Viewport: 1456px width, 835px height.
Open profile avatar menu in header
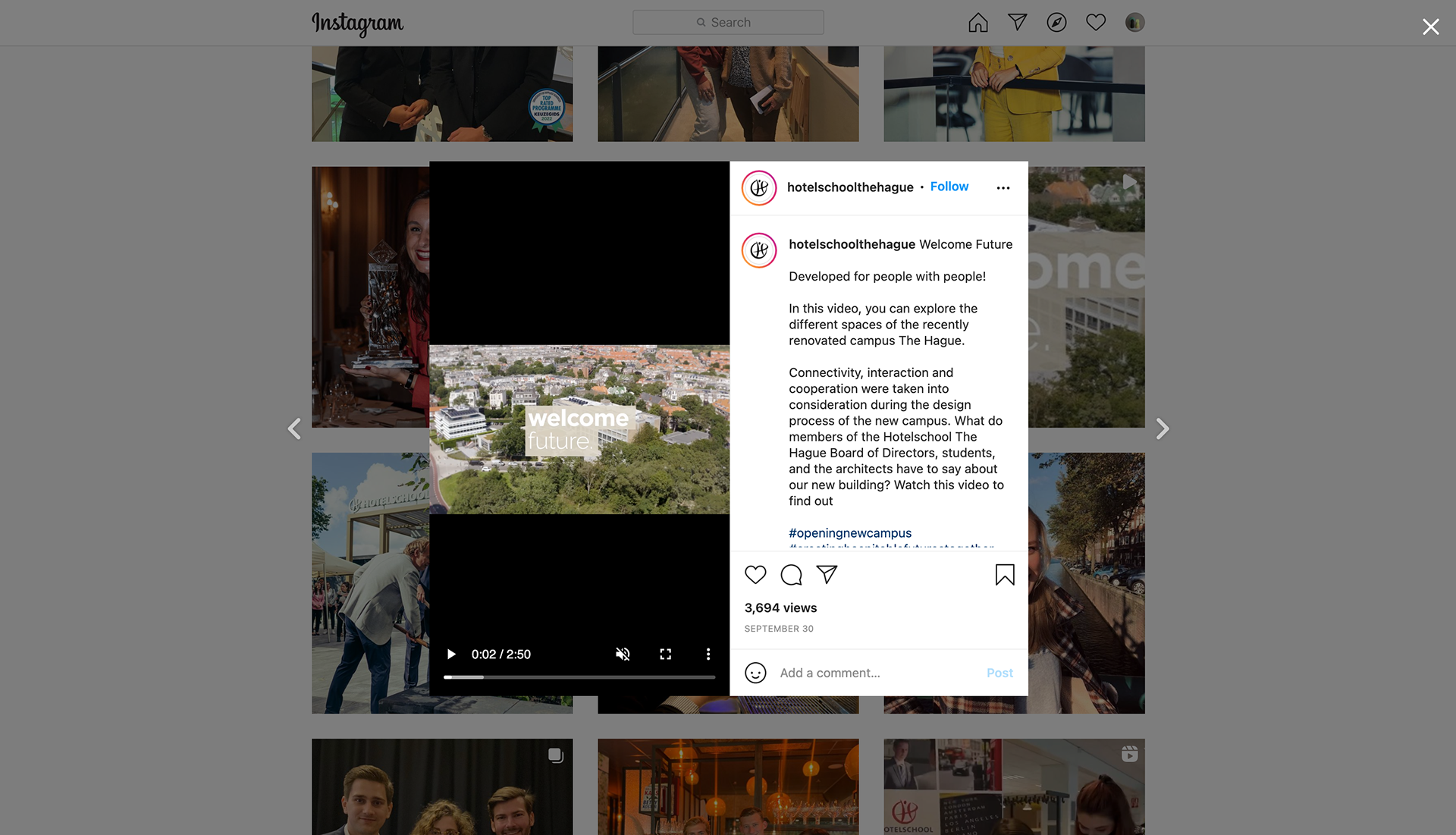[x=1134, y=23]
